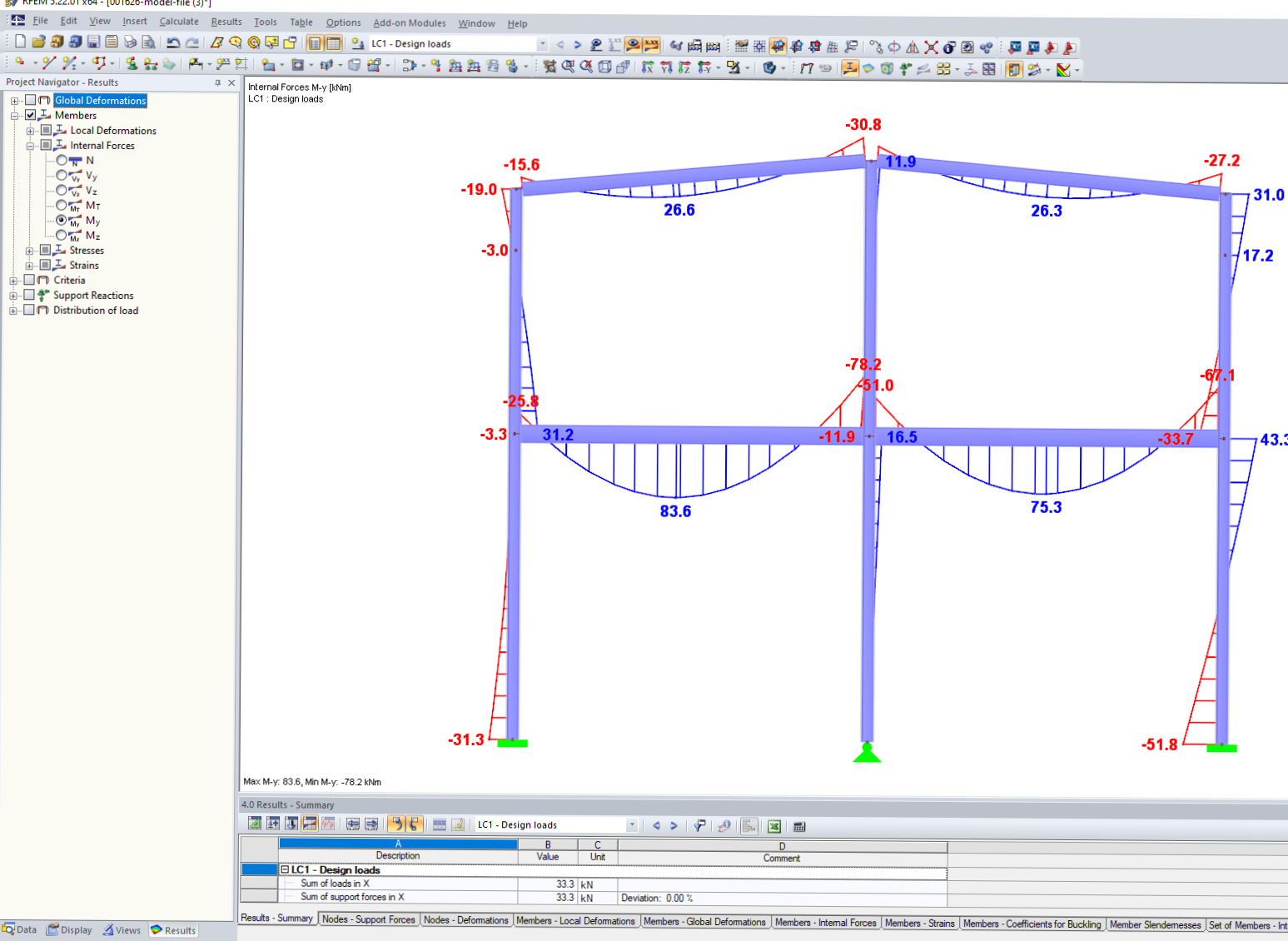The height and width of the screenshot is (941, 1288).
Task: Close the Project Navigator panel
Action: 231,82
